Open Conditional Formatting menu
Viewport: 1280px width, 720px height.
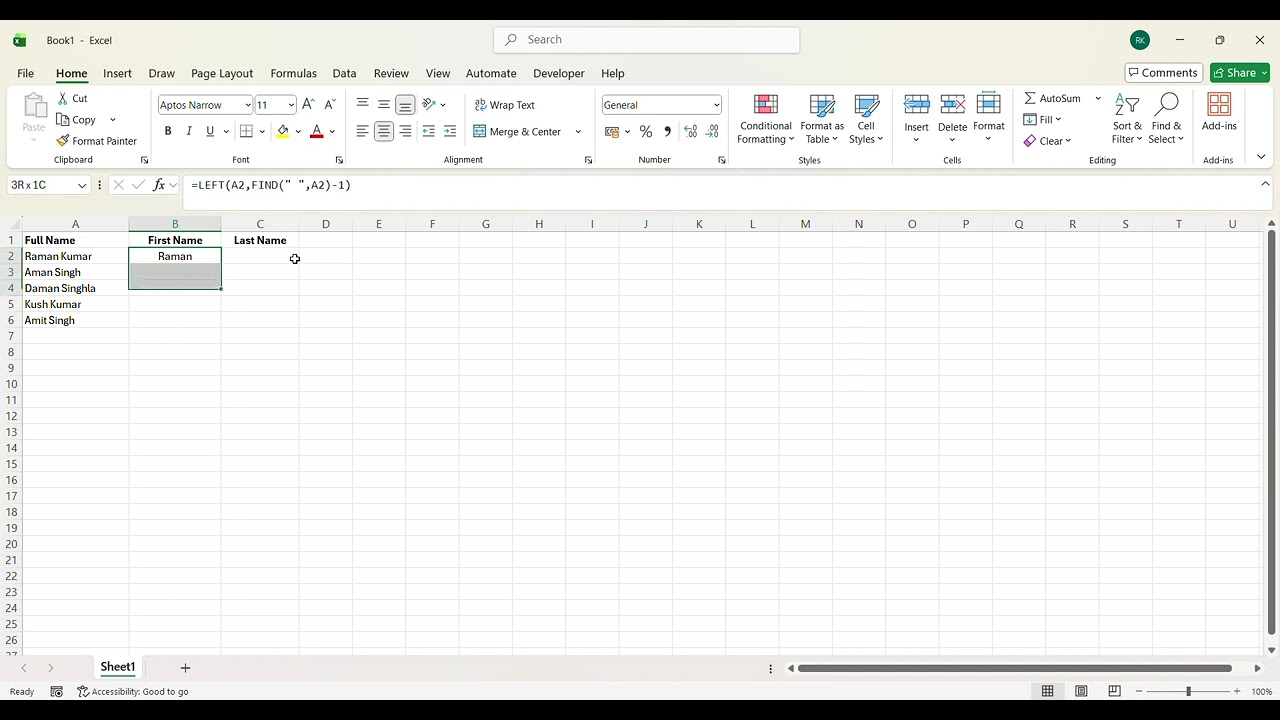[x=766, y=119]
